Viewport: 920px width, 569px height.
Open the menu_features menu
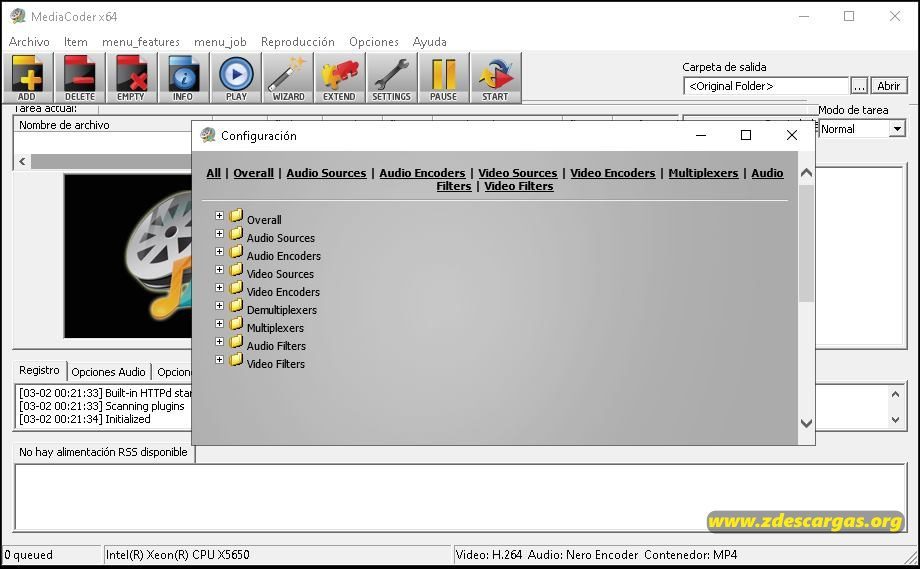click(x=141, y=42)
